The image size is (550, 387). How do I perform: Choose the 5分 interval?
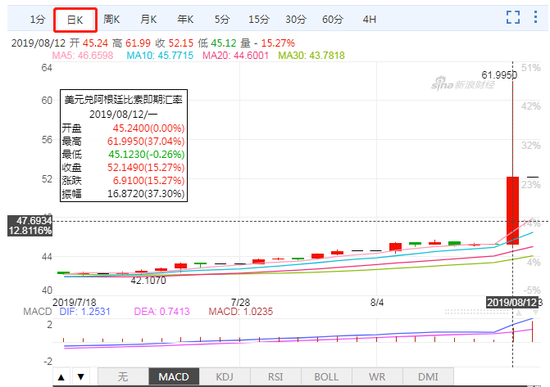click(x=222, y=19)
